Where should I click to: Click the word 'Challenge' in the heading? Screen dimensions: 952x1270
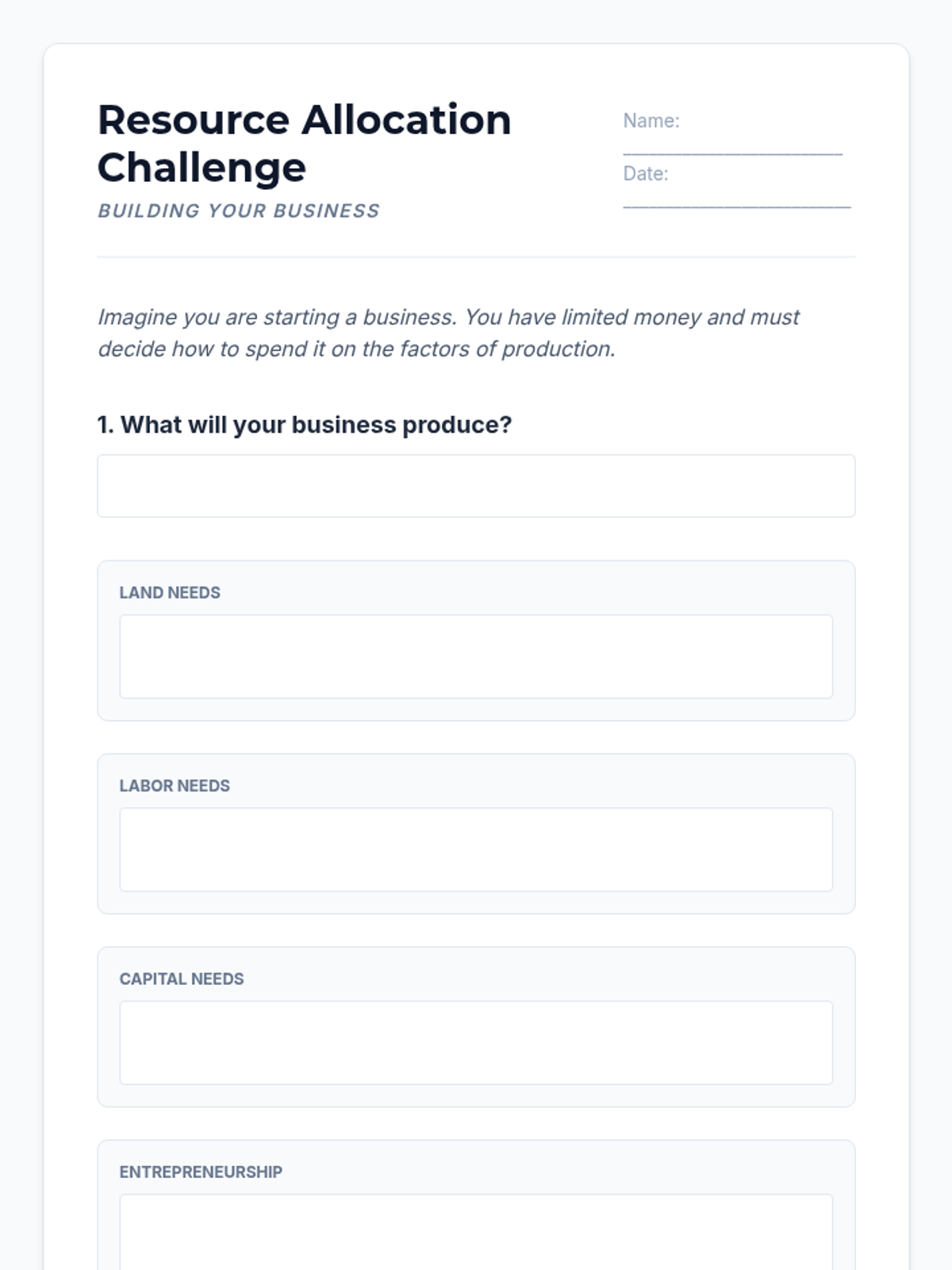point(202,167)
